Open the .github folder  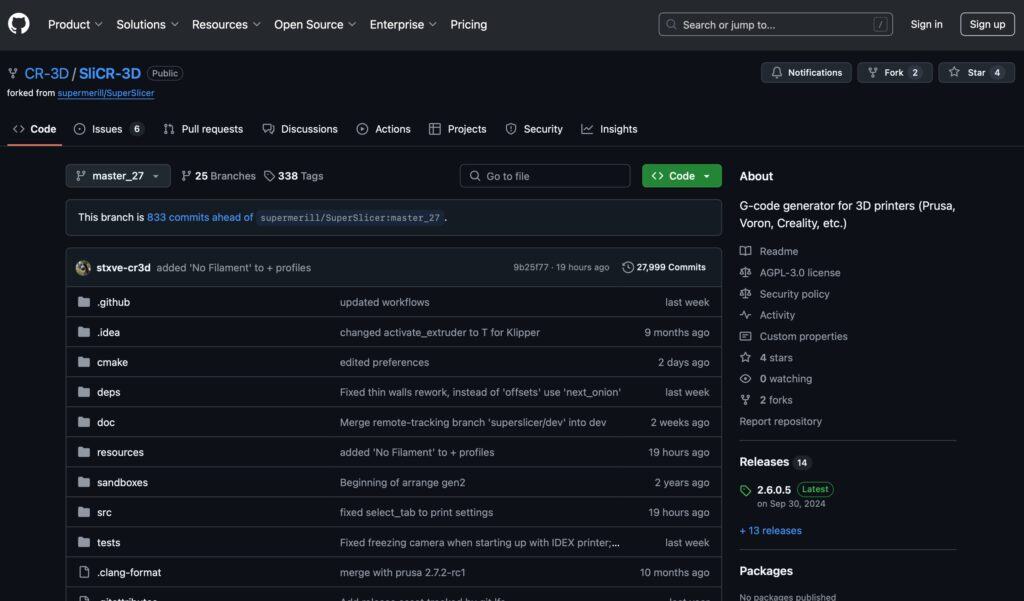pyautogui.click(x=114, y=302)
